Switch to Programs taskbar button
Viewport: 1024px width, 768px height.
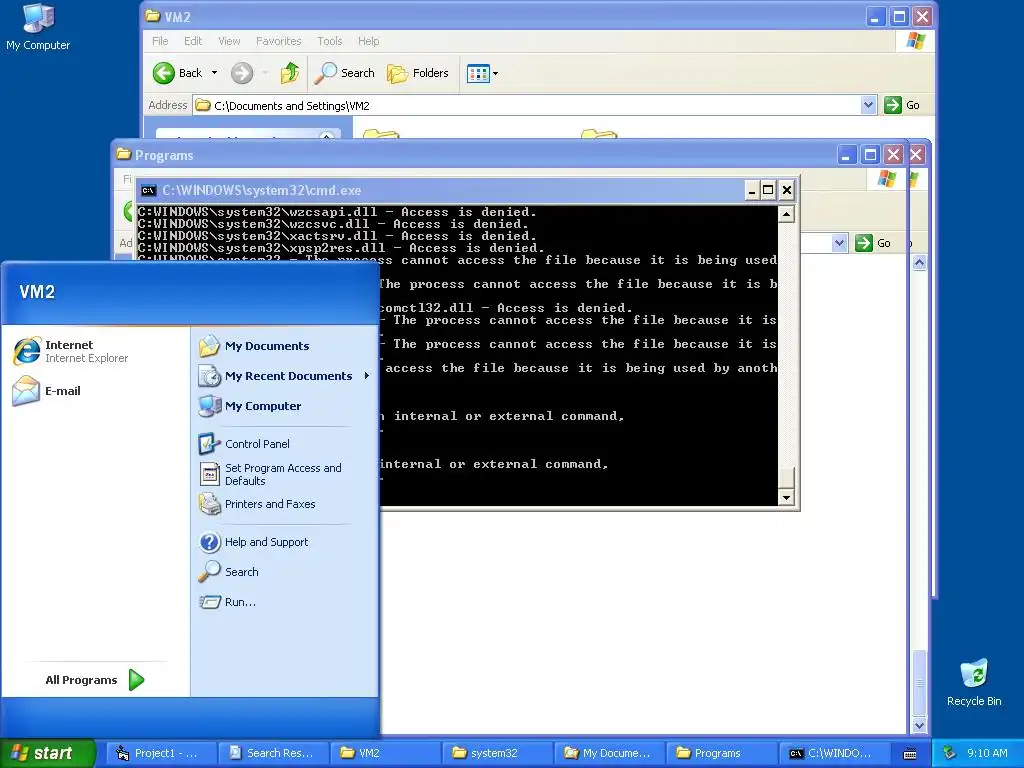722,753
